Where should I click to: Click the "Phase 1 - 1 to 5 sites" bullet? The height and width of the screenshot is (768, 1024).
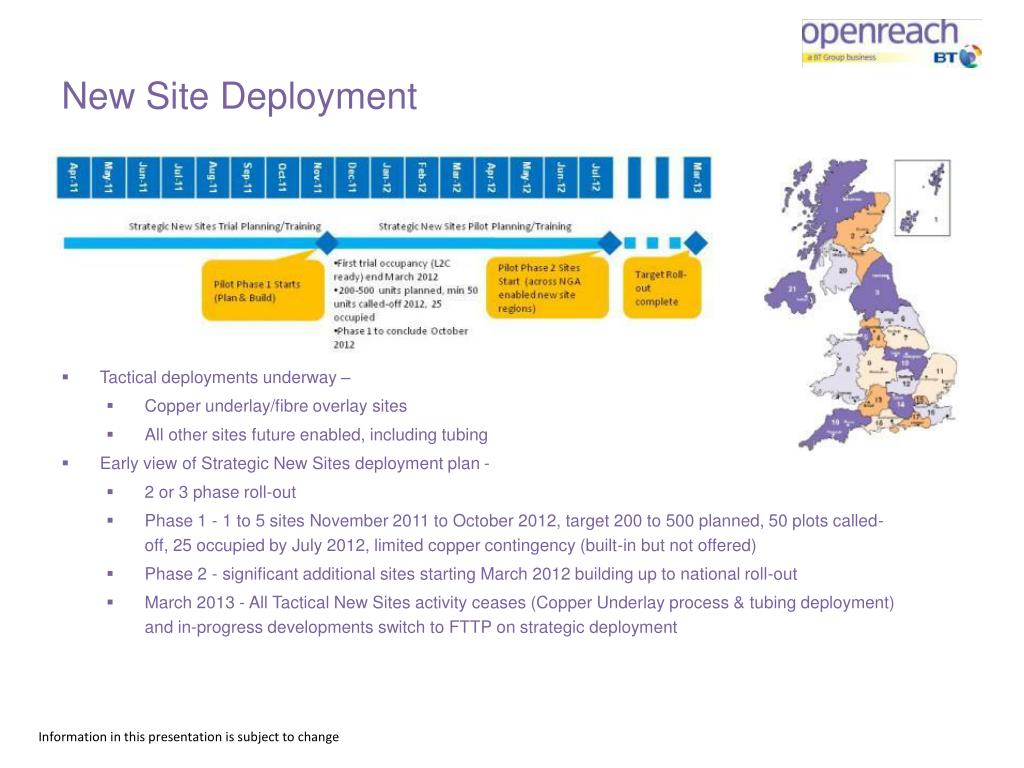click(514, 533)
